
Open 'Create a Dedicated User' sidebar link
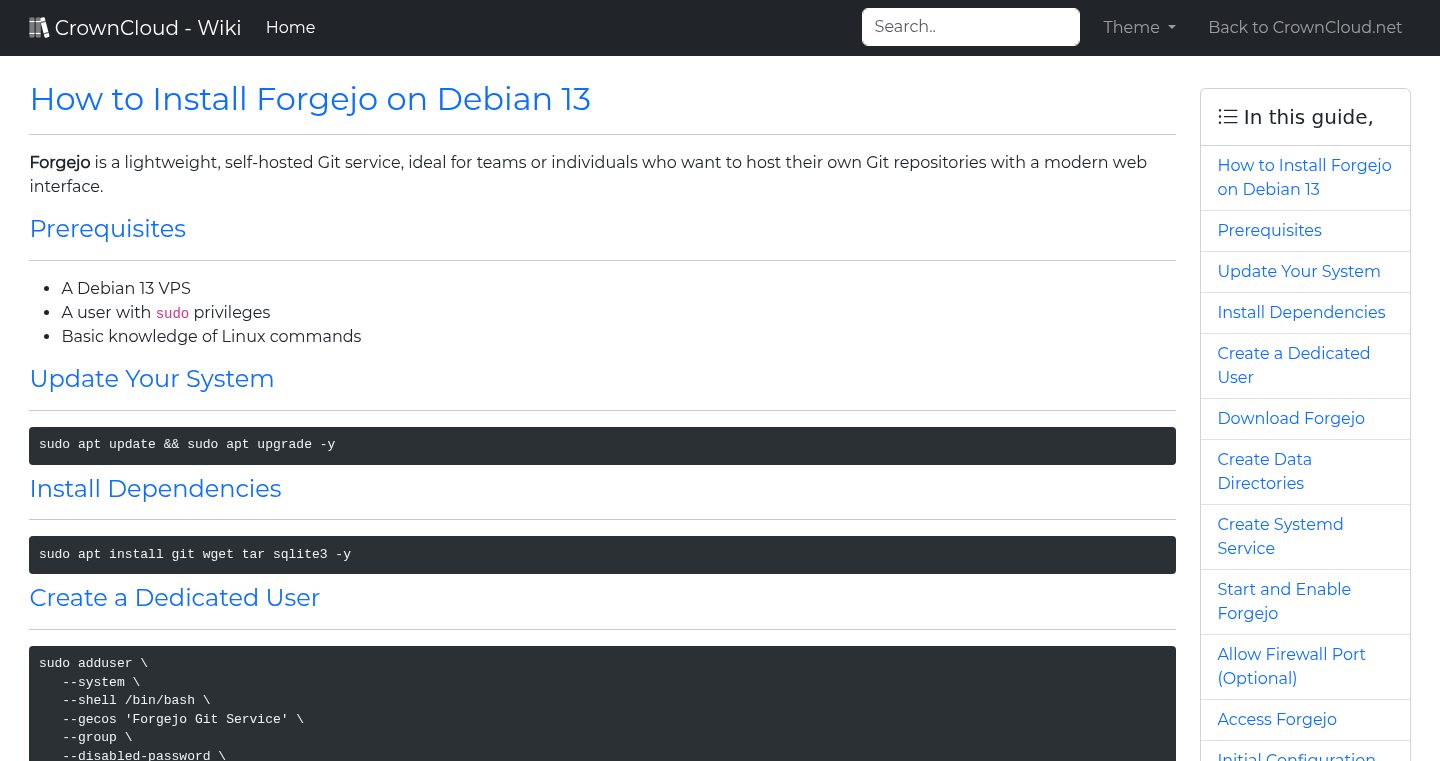tap(1293, 365)
